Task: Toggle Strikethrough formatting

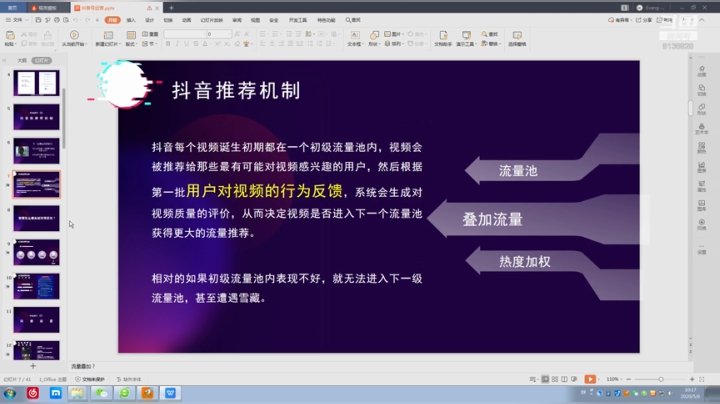Action: point(196,44)
